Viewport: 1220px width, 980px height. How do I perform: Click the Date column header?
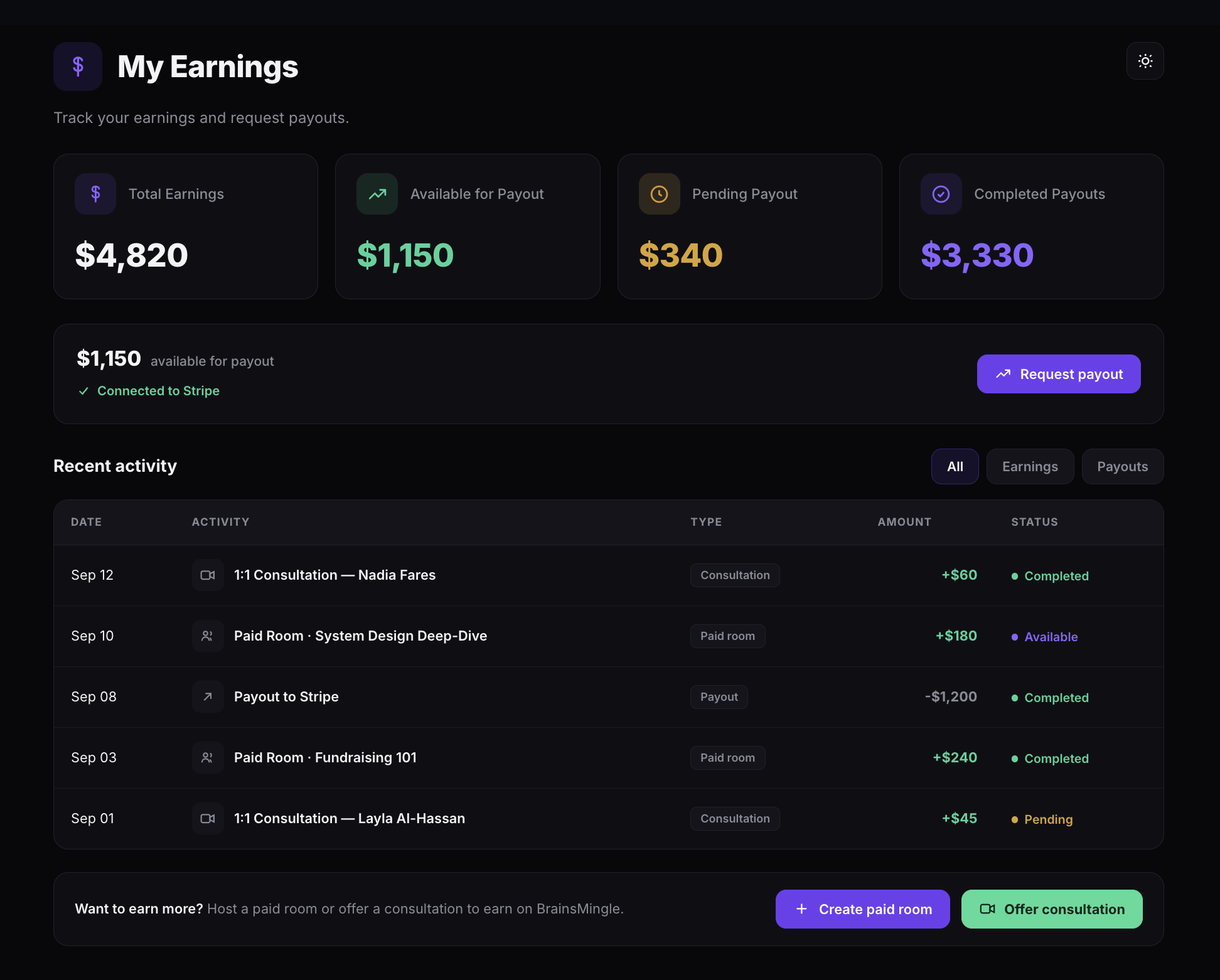point(86,522)
